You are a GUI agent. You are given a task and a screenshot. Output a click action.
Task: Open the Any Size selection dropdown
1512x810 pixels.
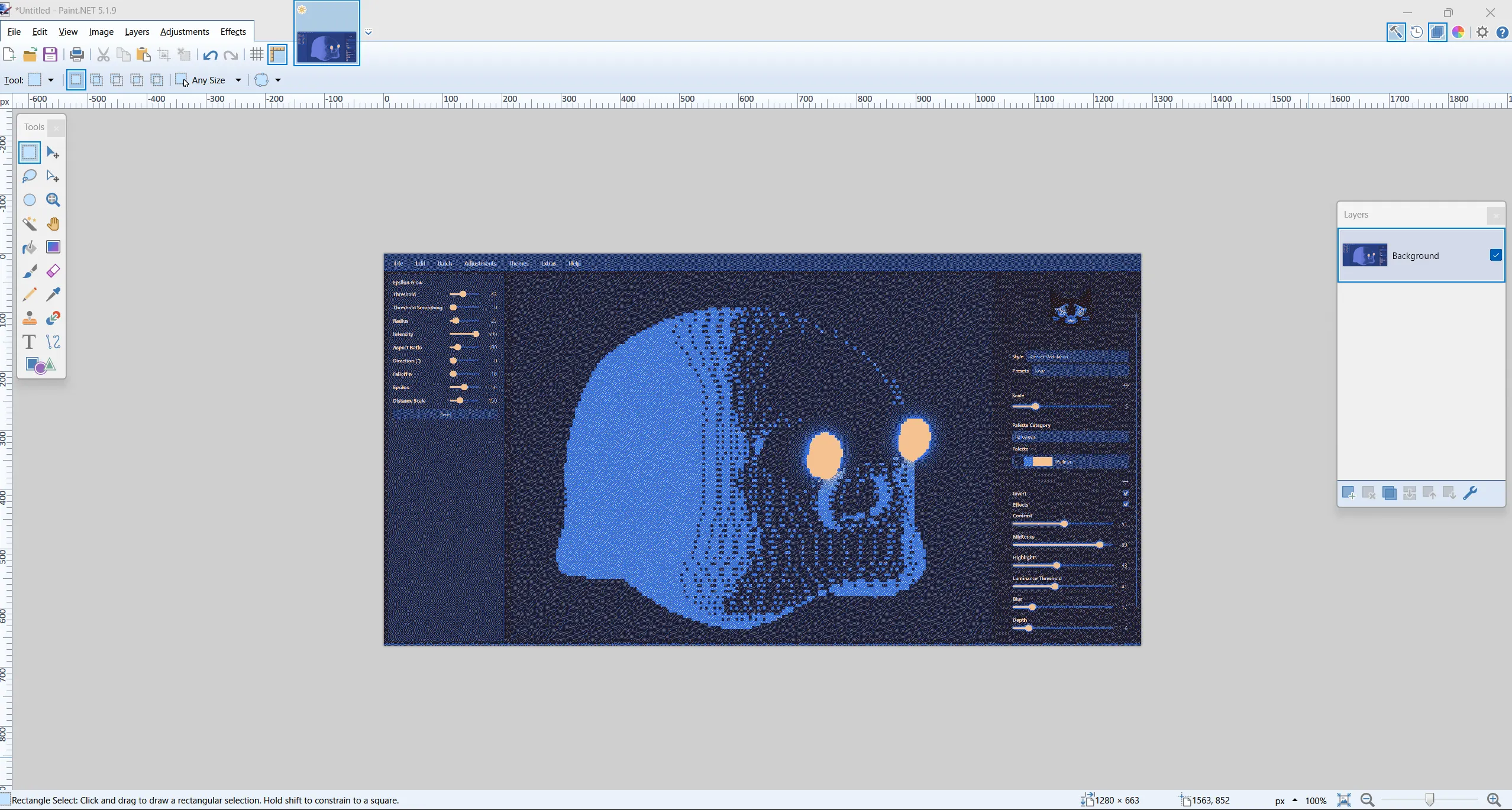238,80
